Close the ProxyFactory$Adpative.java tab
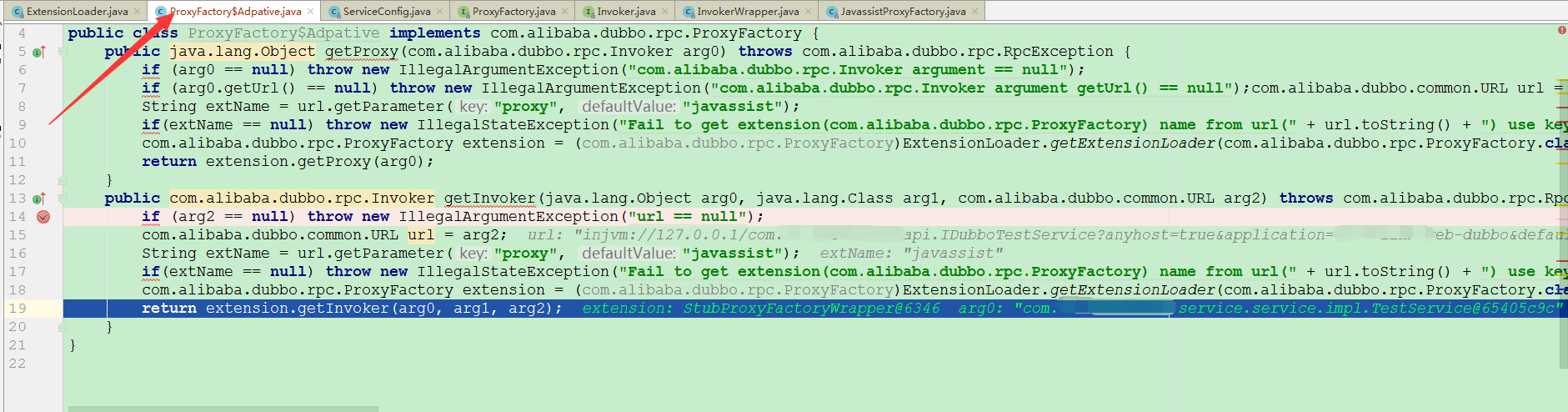The image size is (1568, 412). point(310,12)
